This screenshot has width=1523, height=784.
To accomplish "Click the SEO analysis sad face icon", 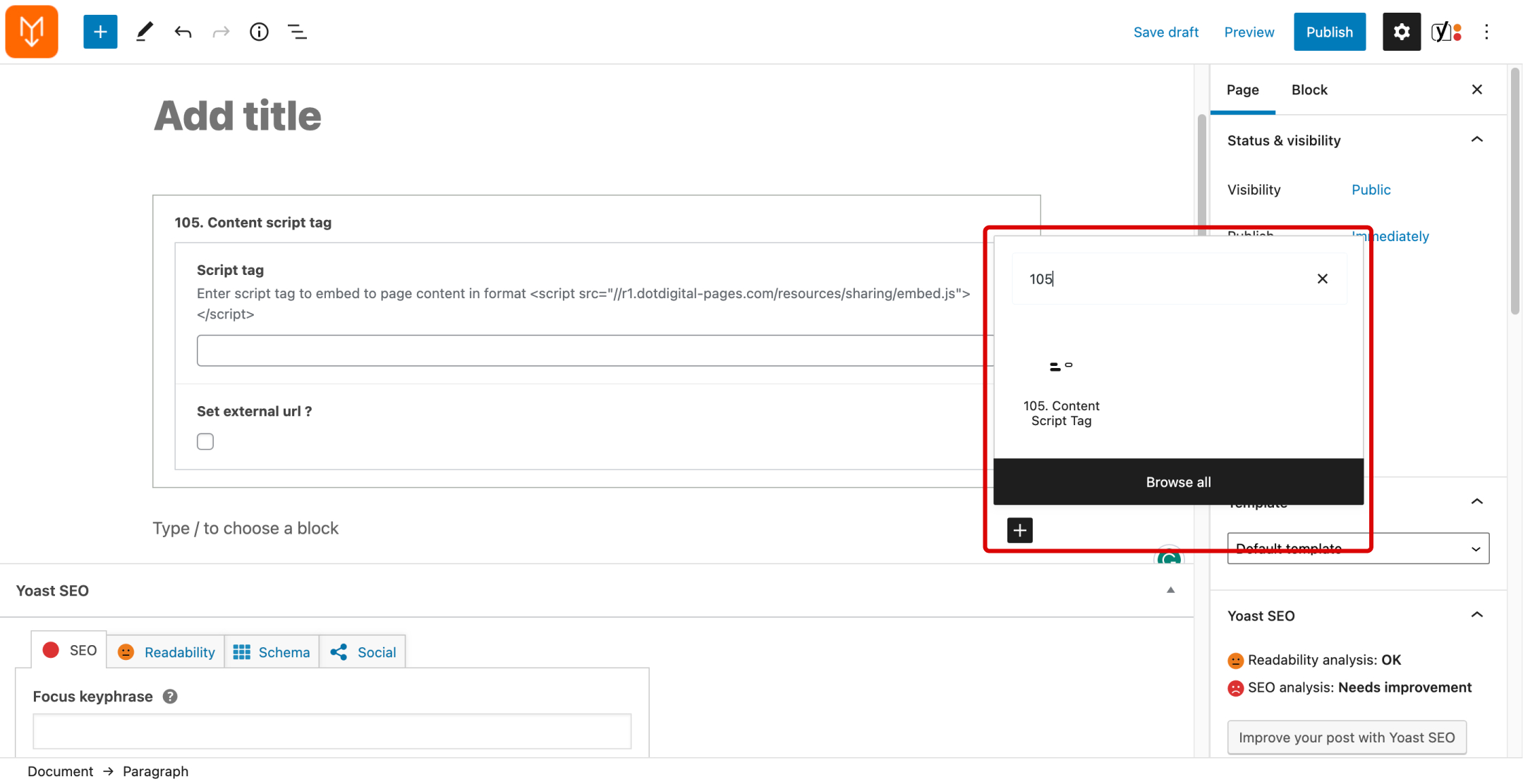I will coord(1235,688).
